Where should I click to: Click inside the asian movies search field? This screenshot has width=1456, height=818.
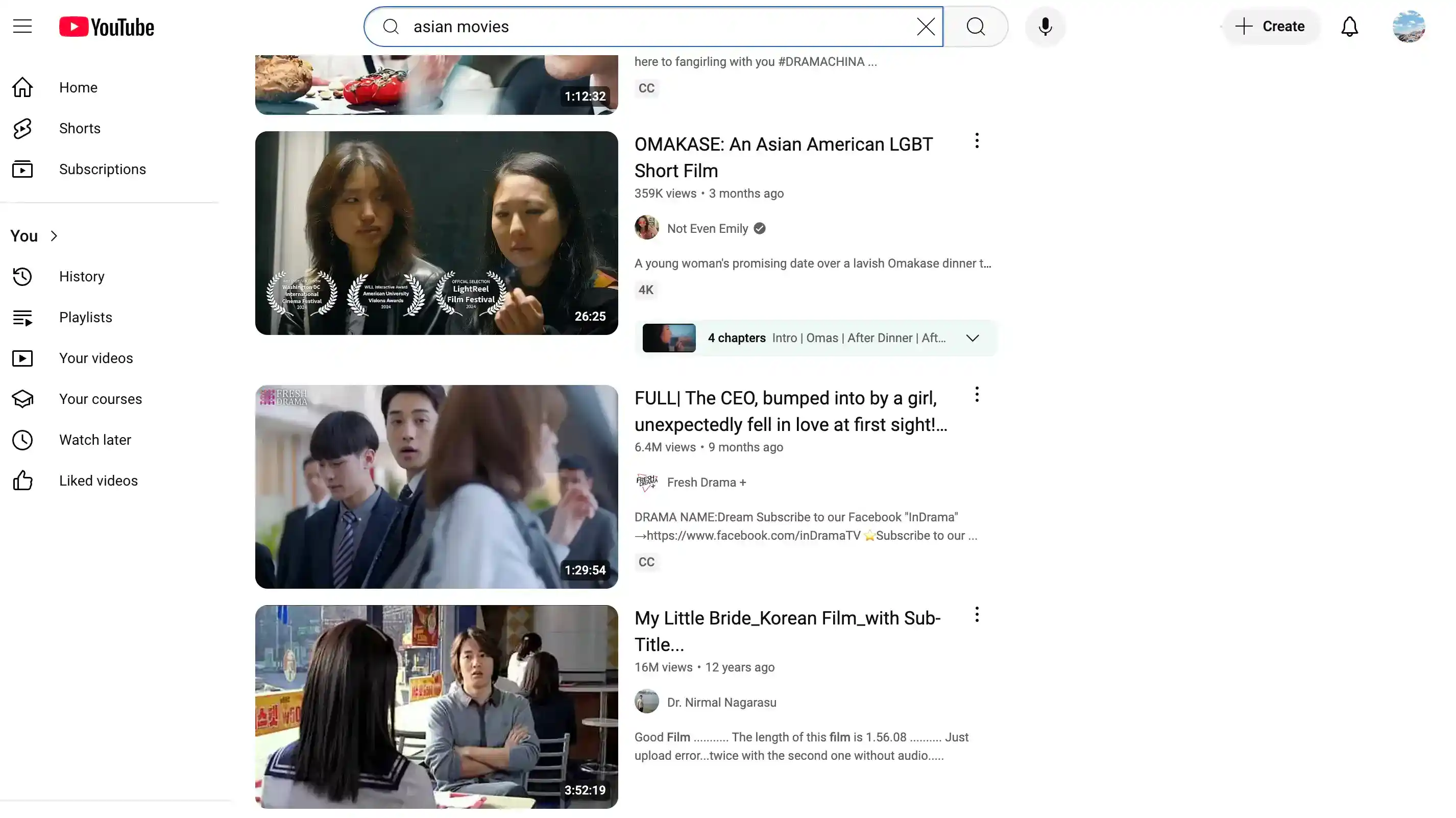click(x=650, y=27)
